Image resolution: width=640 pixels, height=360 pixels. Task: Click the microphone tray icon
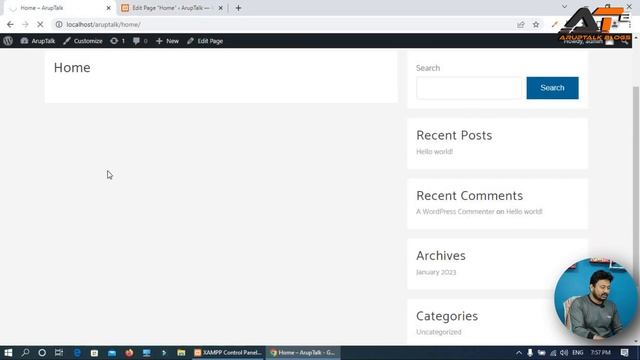pyautogui.click(x=530, y=353)
